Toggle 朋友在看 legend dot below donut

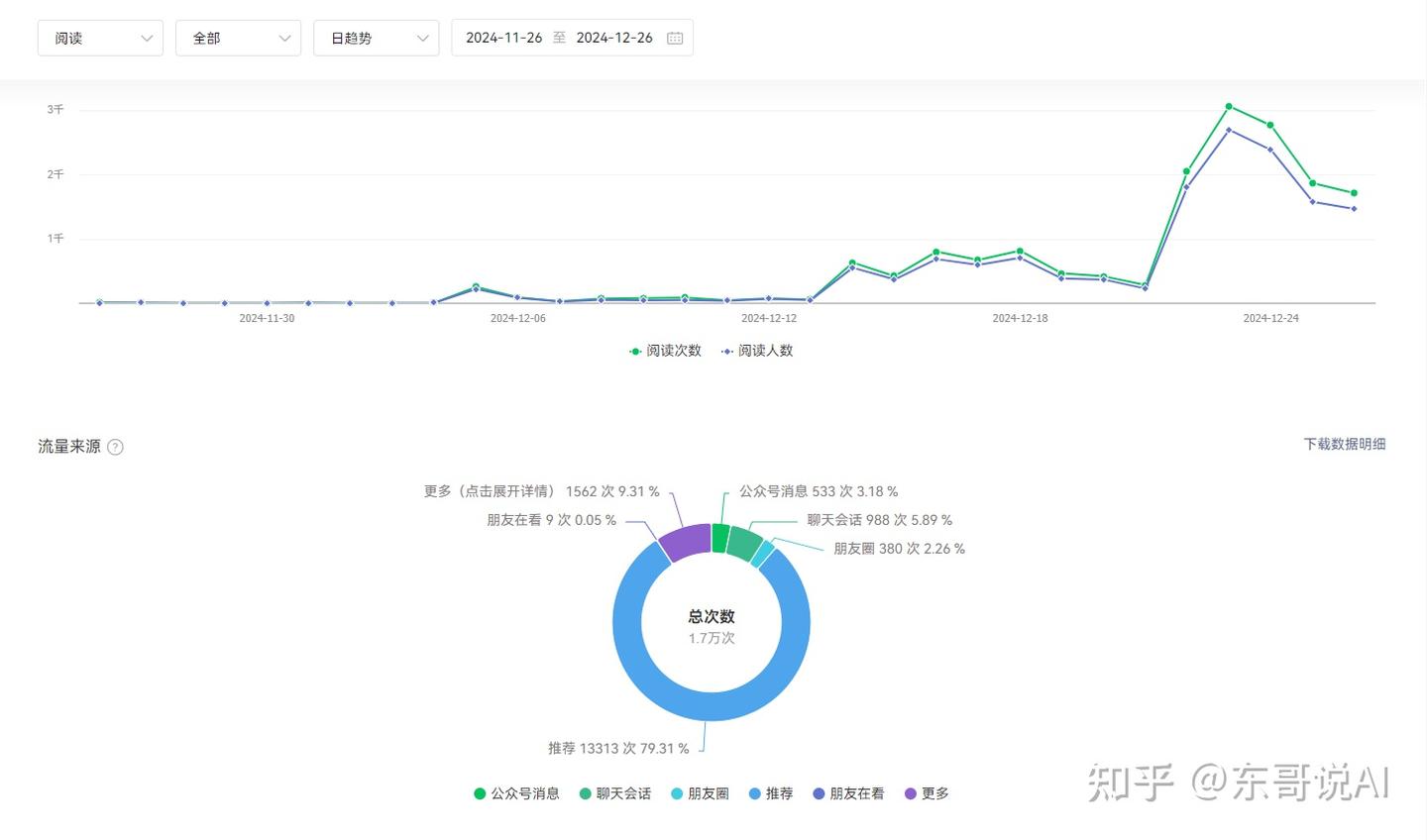(x=819, y=793)
